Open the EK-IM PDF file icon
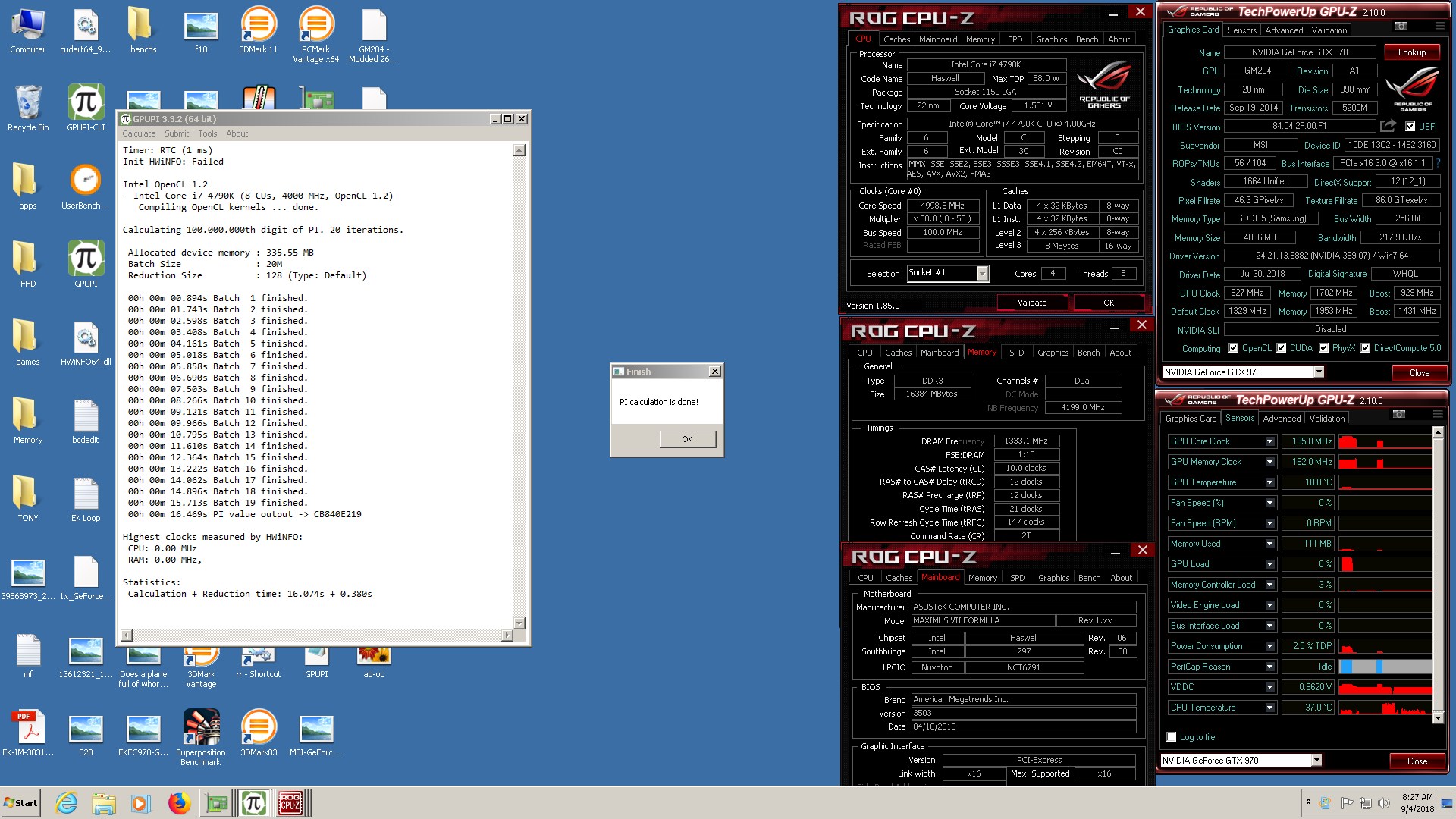1456x819 pixels. pyautogui.click(x=28, y=733)
